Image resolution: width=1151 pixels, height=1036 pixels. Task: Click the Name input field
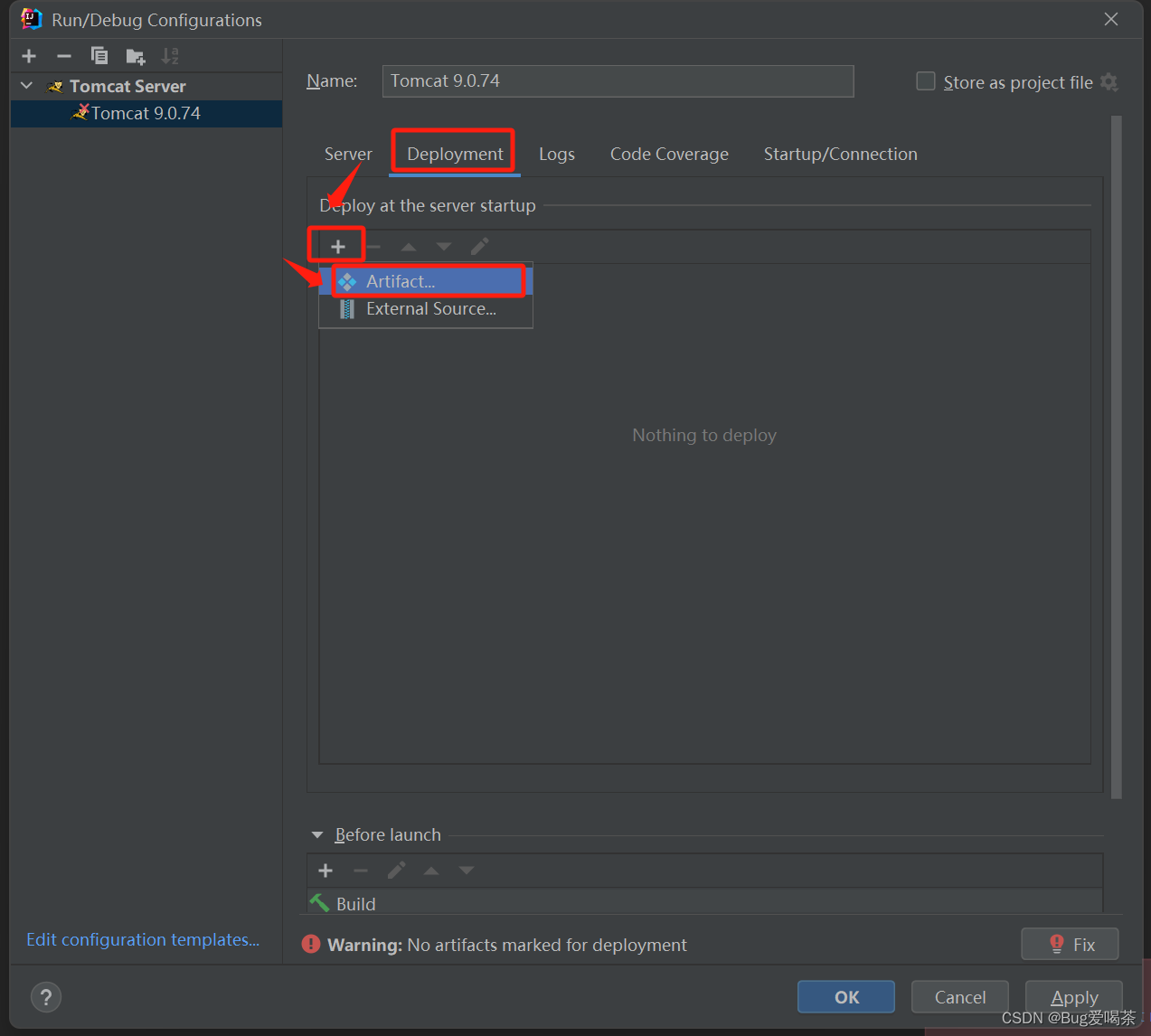618,80
